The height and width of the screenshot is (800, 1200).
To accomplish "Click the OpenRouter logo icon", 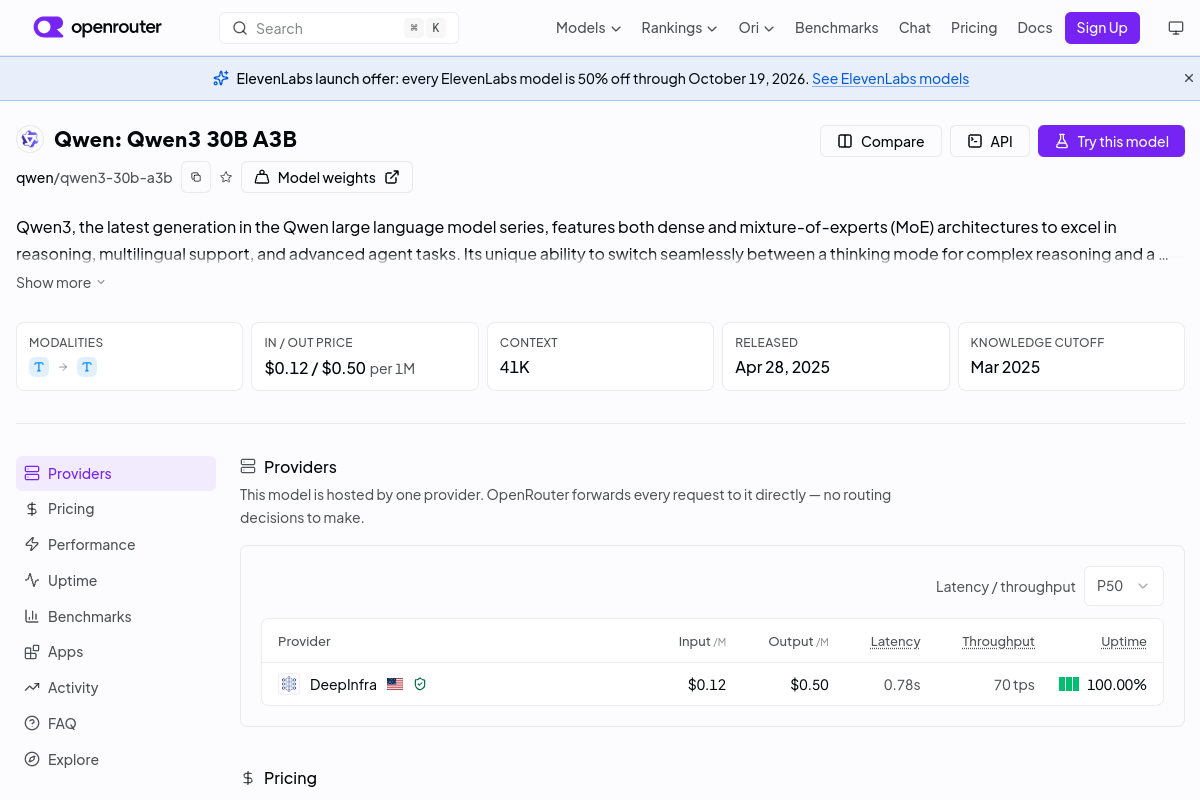I will tap(48, 27).
